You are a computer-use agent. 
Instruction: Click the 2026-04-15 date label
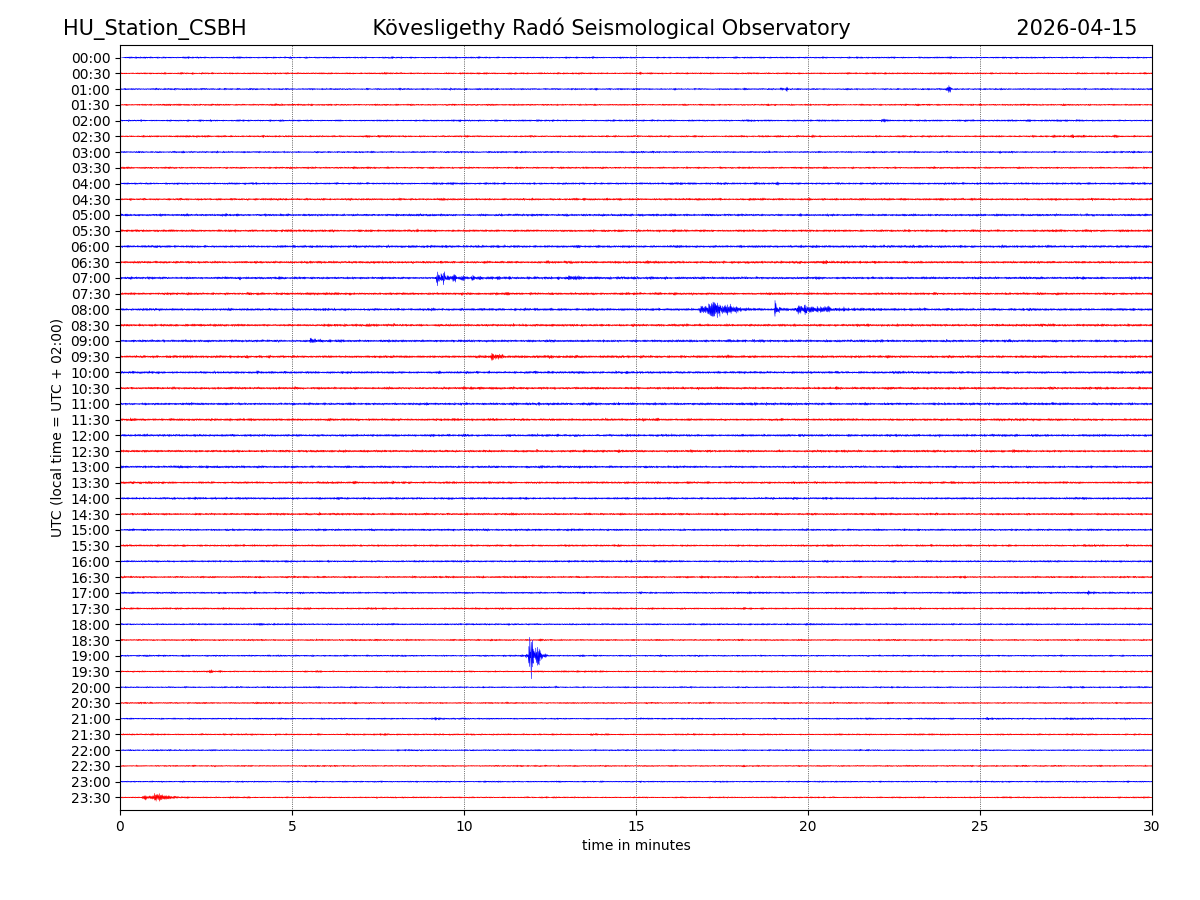1076,28
